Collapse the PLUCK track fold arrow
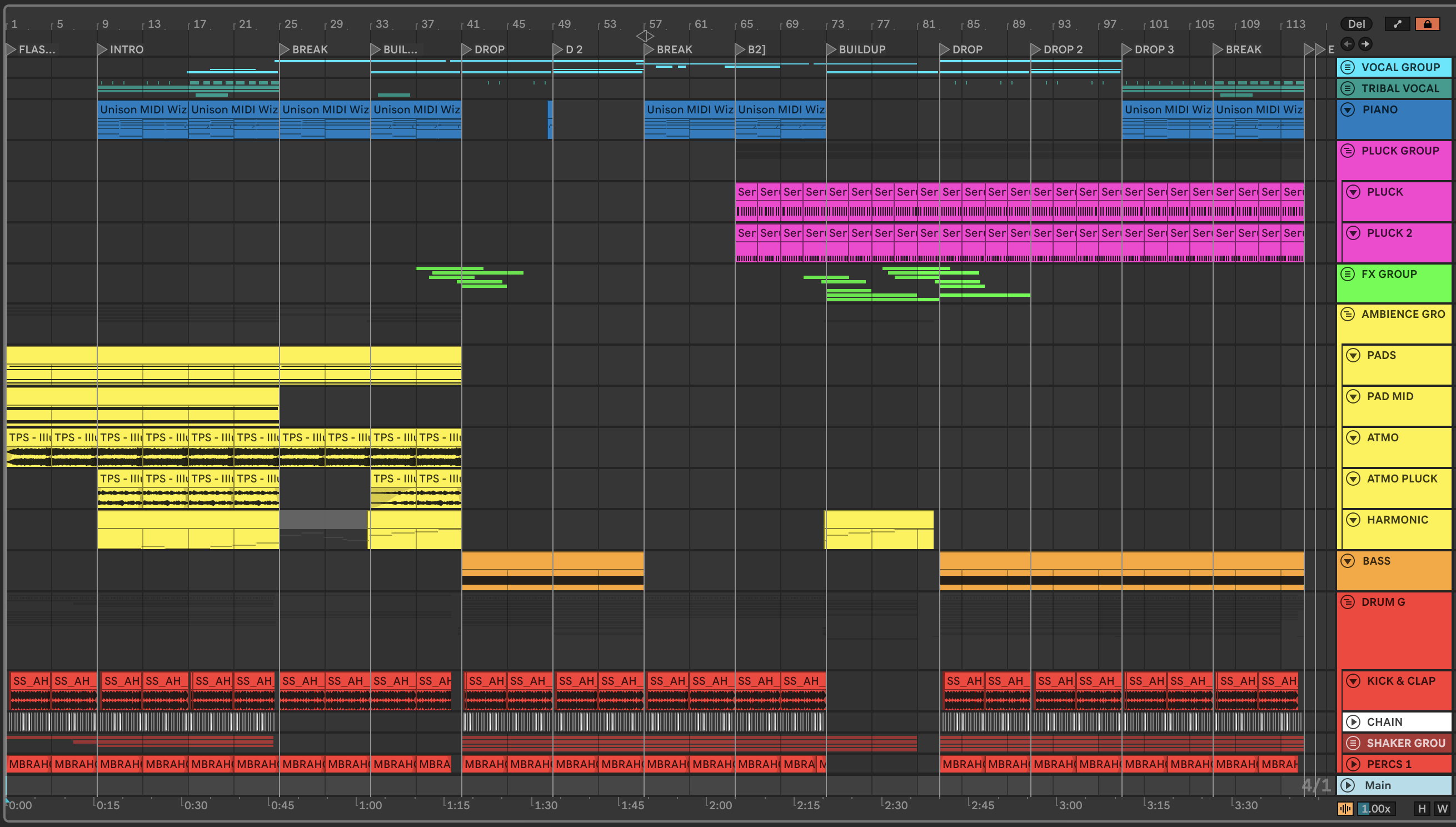 click(1353, 191)
